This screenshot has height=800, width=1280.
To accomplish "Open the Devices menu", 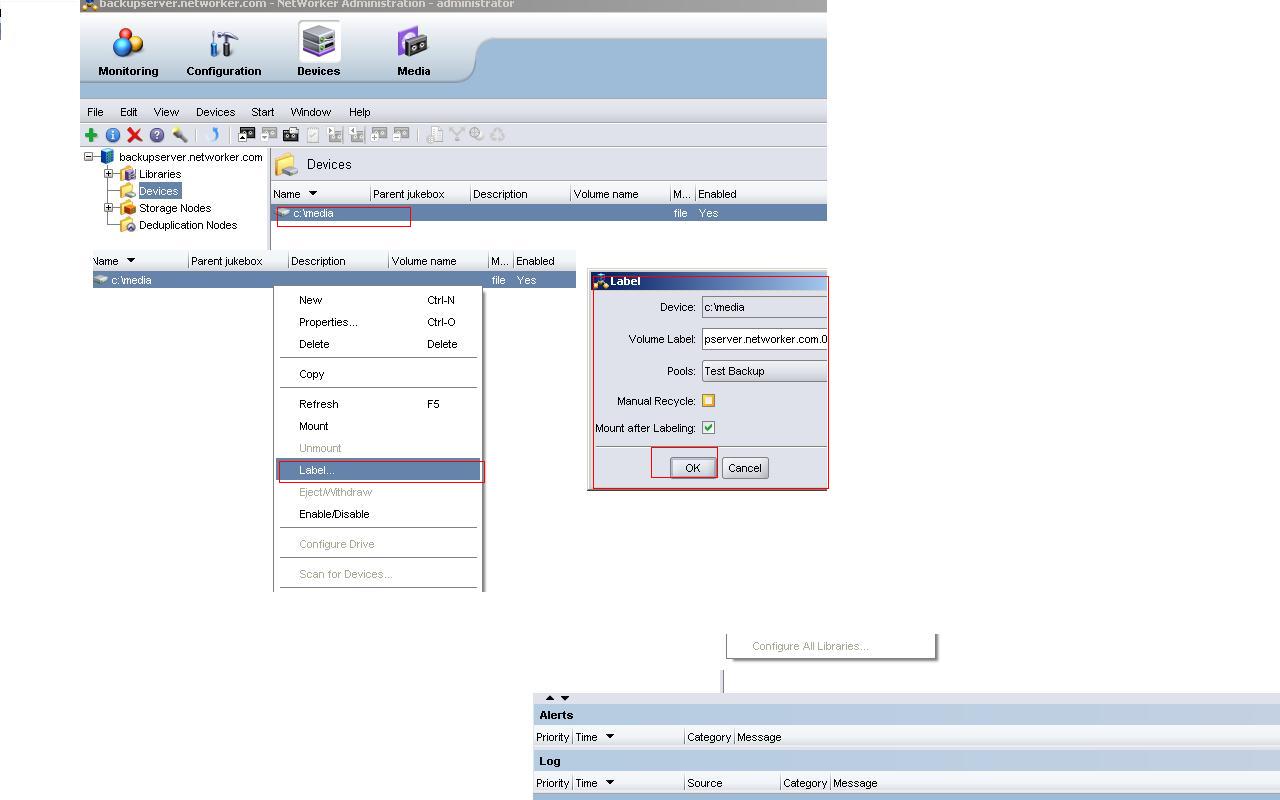I will [215, 111].
